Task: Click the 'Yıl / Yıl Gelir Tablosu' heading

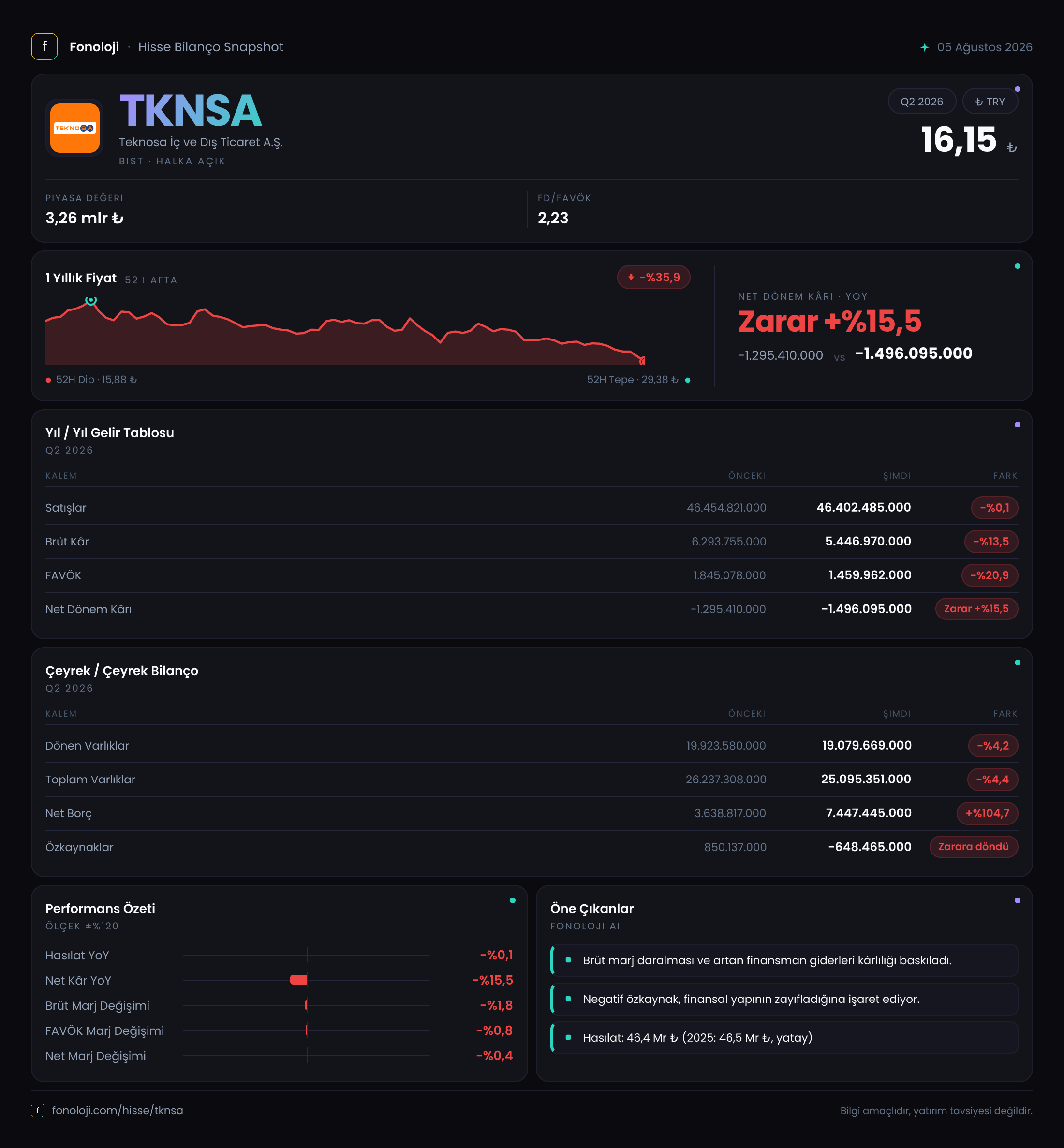Action: (x=109, y=432)
